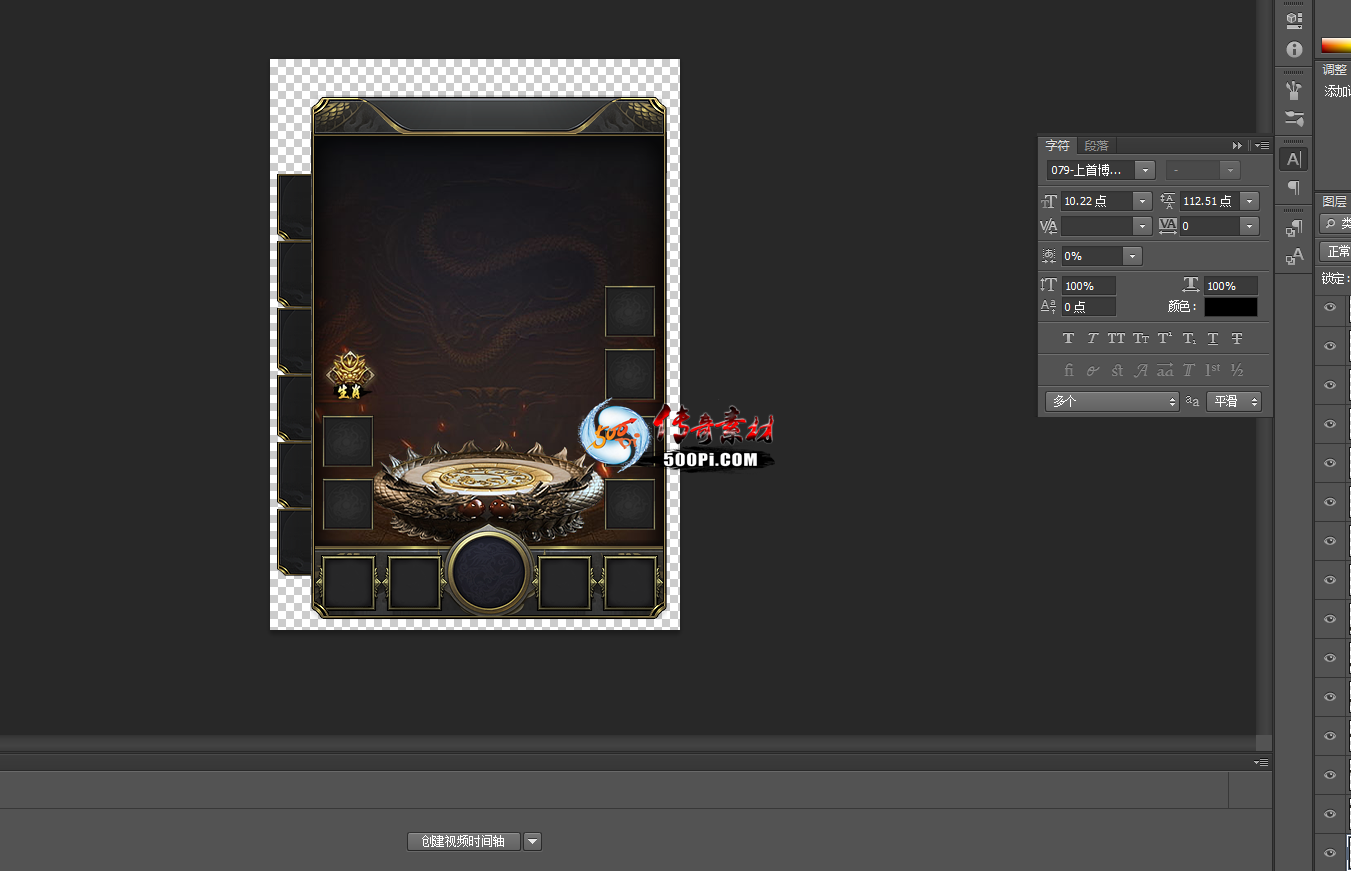Toggle underline text style
The height and width of the screenshot is (871, 1351).
pos(1213,339)
